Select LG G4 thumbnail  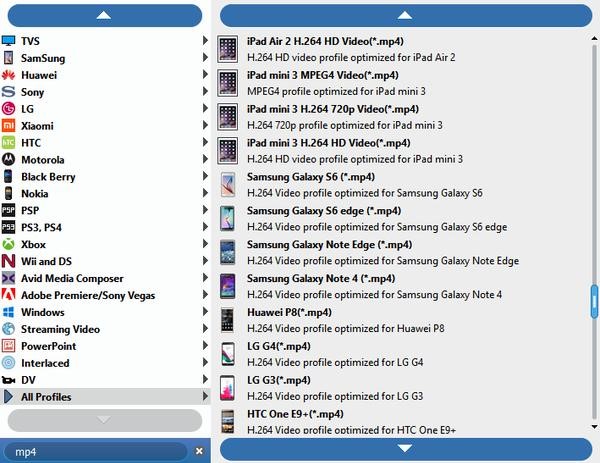pos(228,354)
